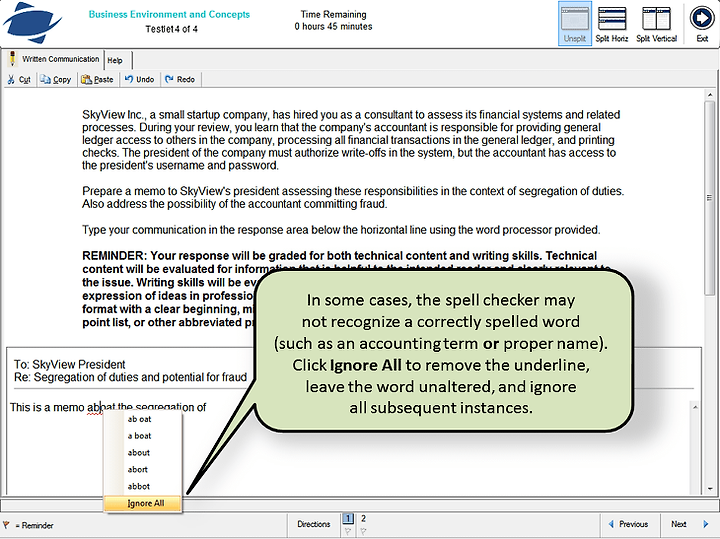The height and width of the screenshot is (539, 720).
Task: Choose the Split Horiz layout icon
Action: [612, 23]
